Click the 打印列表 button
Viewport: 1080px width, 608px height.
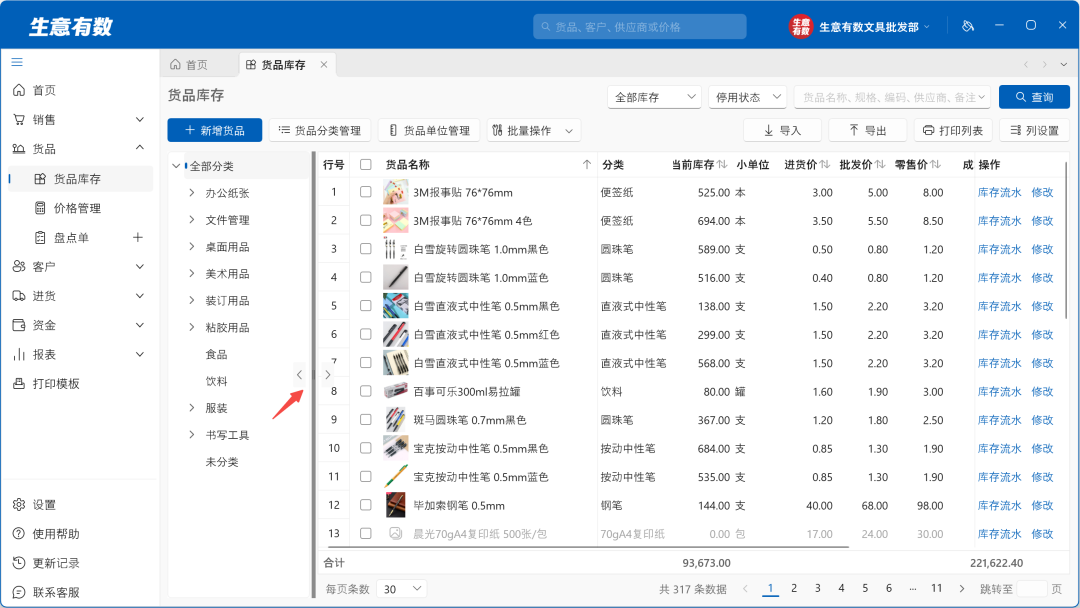tap(953, 130)
